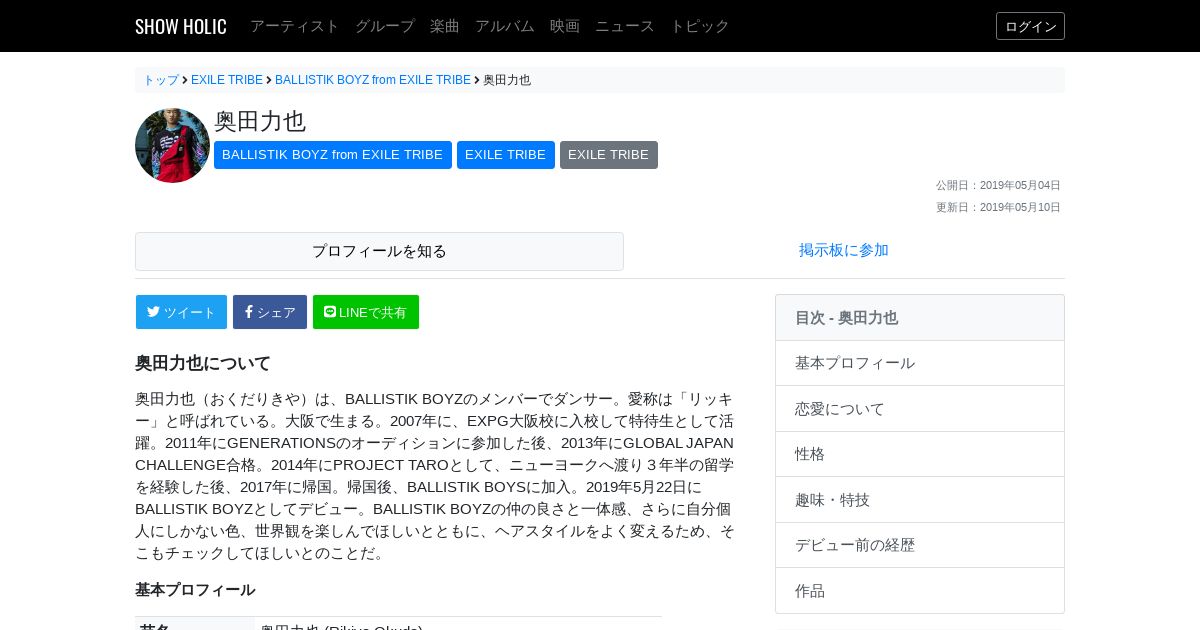The width and height of the screenshot is (1200, 630).
Task: Click the 更新日:2019年05月10日 text
Action: 998,207
